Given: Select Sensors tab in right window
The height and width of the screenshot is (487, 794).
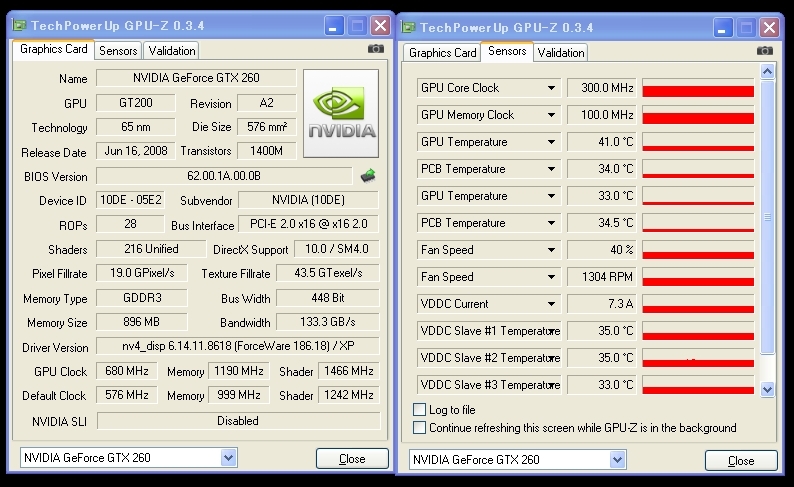Looking at the screenshot, I should point(507,51).
